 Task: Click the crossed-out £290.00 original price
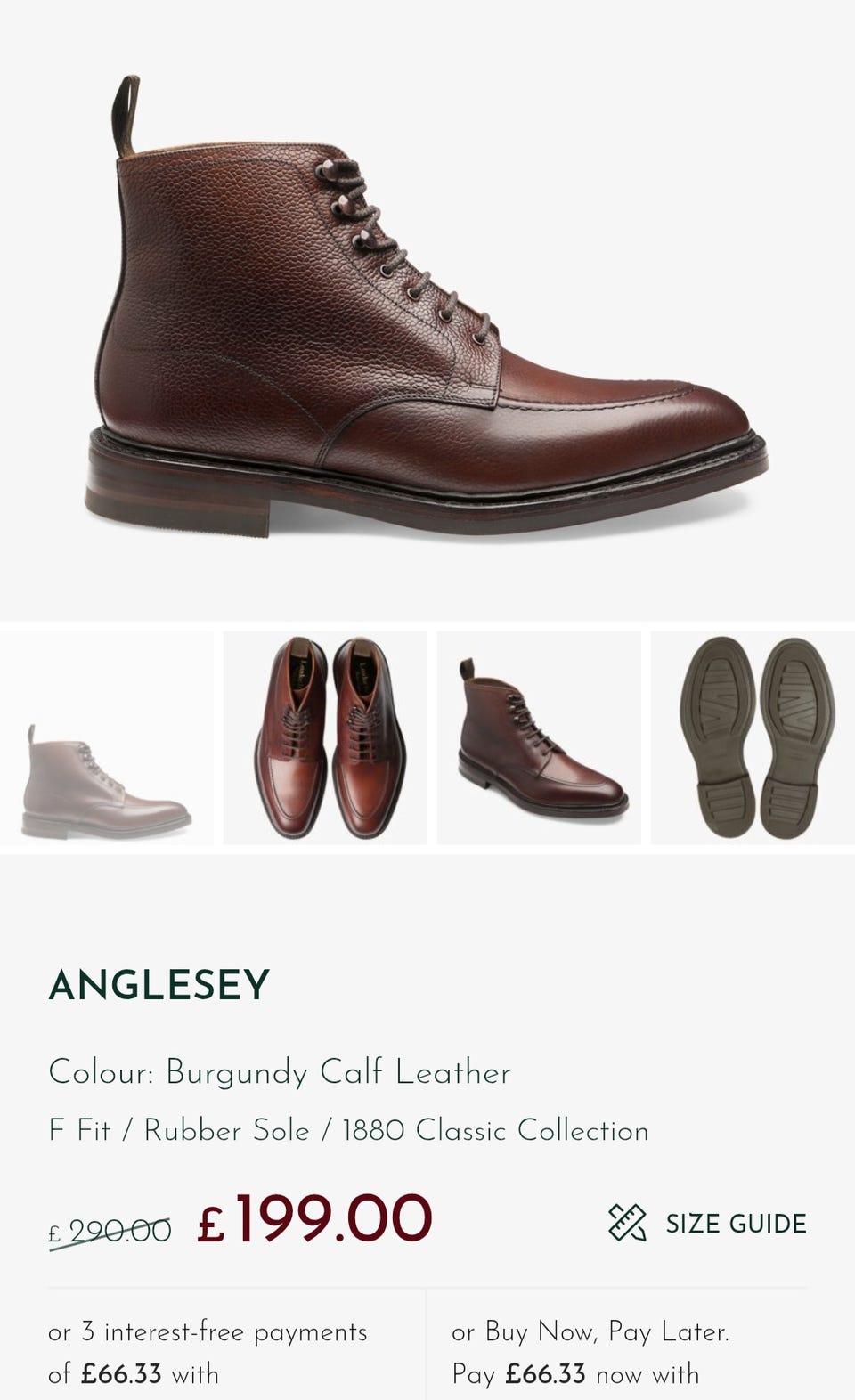[x=110, y=1231]
